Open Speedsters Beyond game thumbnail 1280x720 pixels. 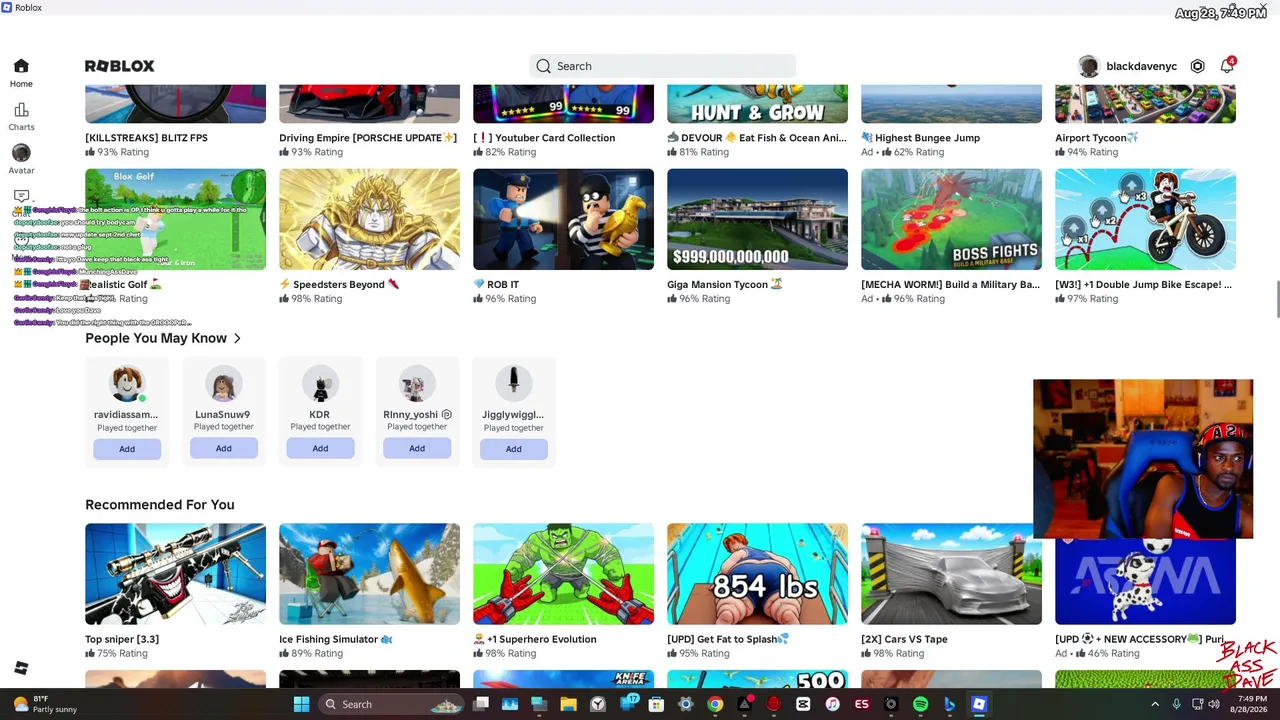pos(369,220)
